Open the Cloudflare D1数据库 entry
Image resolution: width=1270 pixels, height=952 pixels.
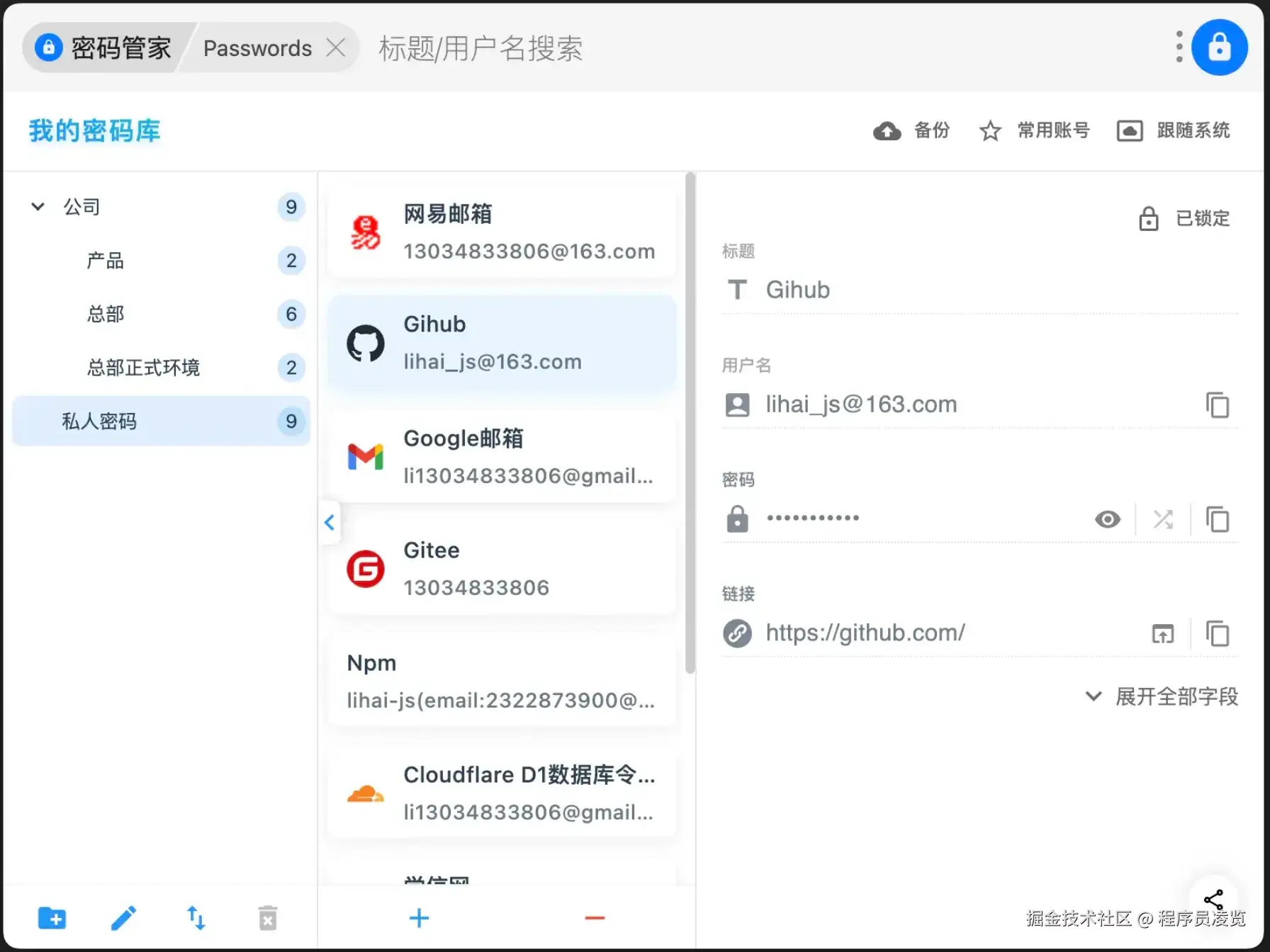point(502,793)
